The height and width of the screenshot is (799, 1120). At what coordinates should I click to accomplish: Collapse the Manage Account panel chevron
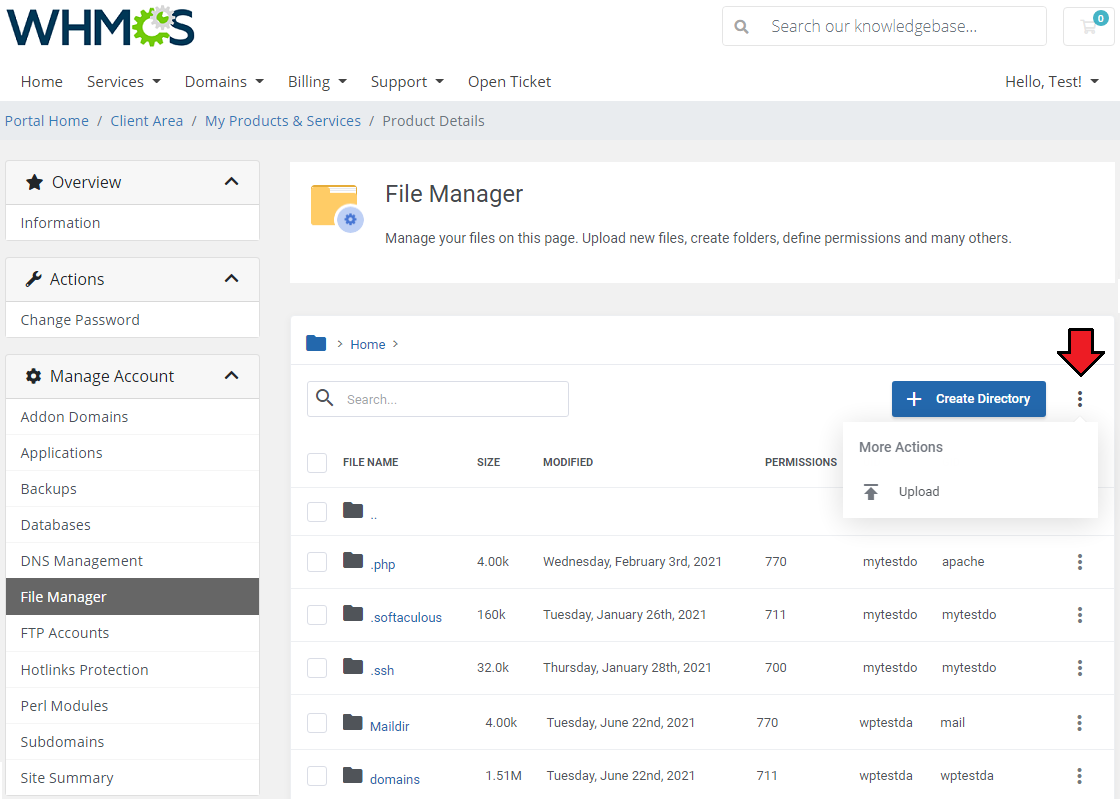coord(231,376)
